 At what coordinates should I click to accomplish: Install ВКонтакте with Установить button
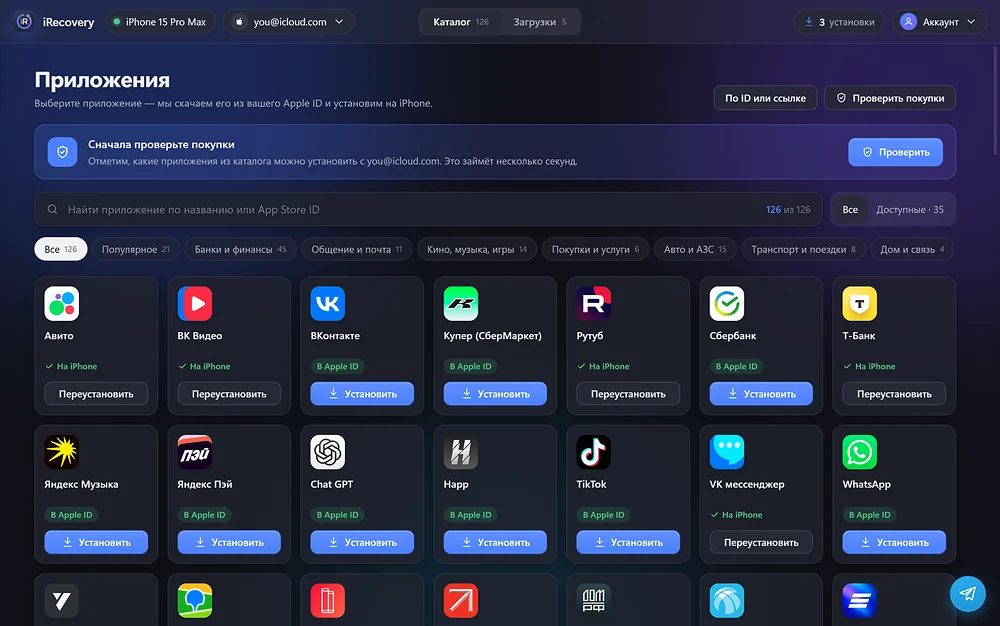point(362,393)
